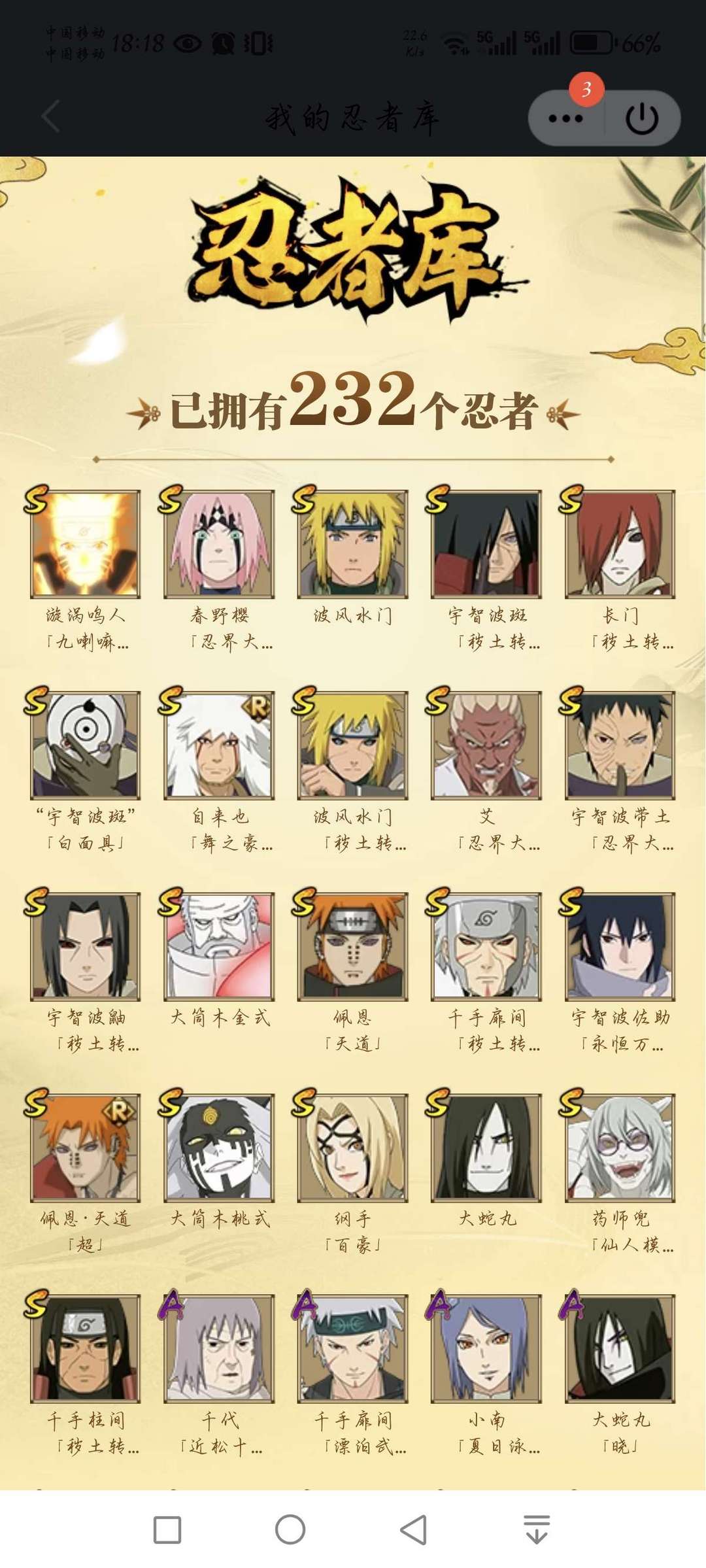Screen dimensions: 706x1568
Task: Select 春野樱 ninja portrait
Action: (x=219, y=543)
